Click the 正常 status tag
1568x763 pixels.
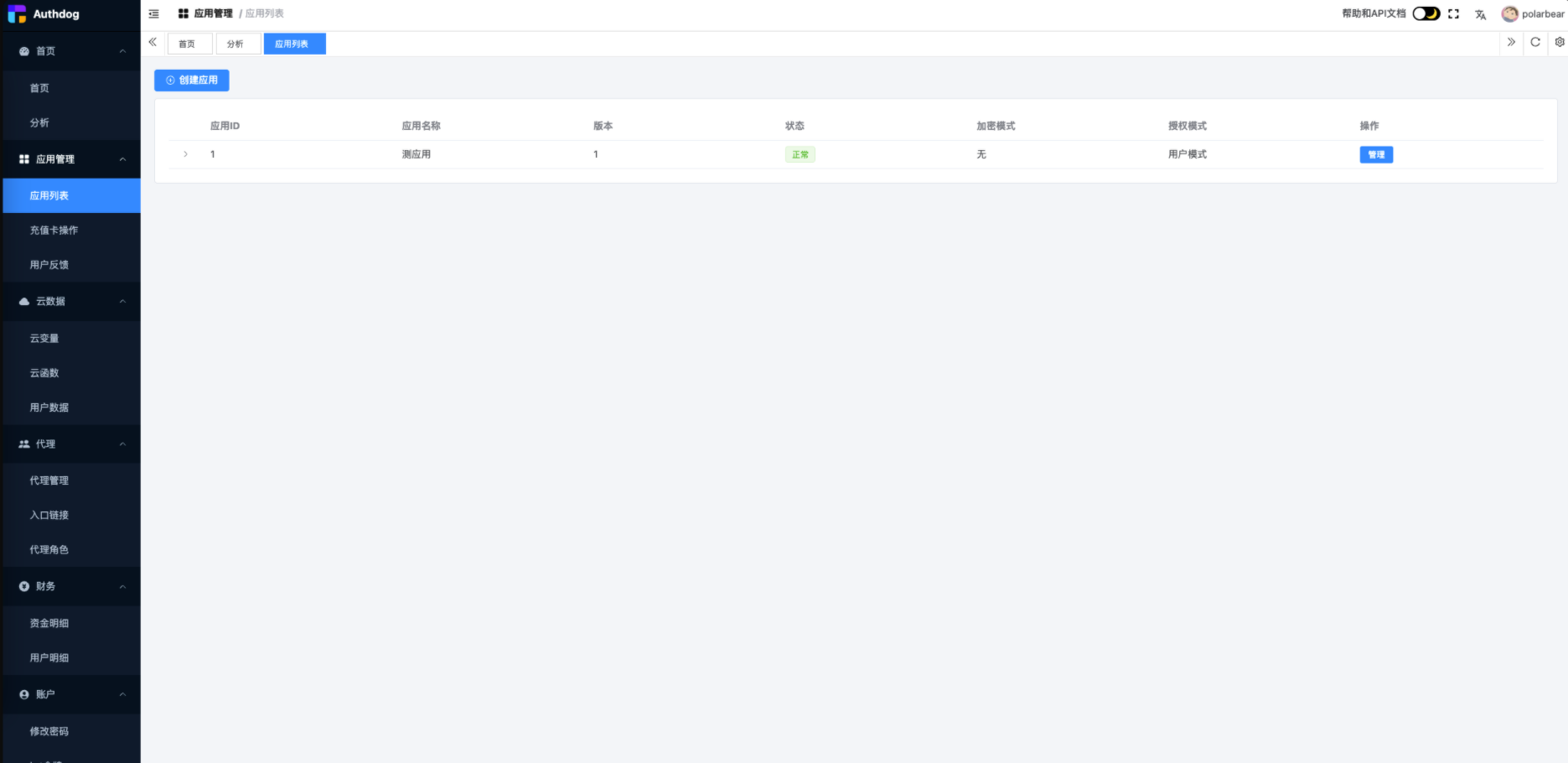tap(800, 154)
